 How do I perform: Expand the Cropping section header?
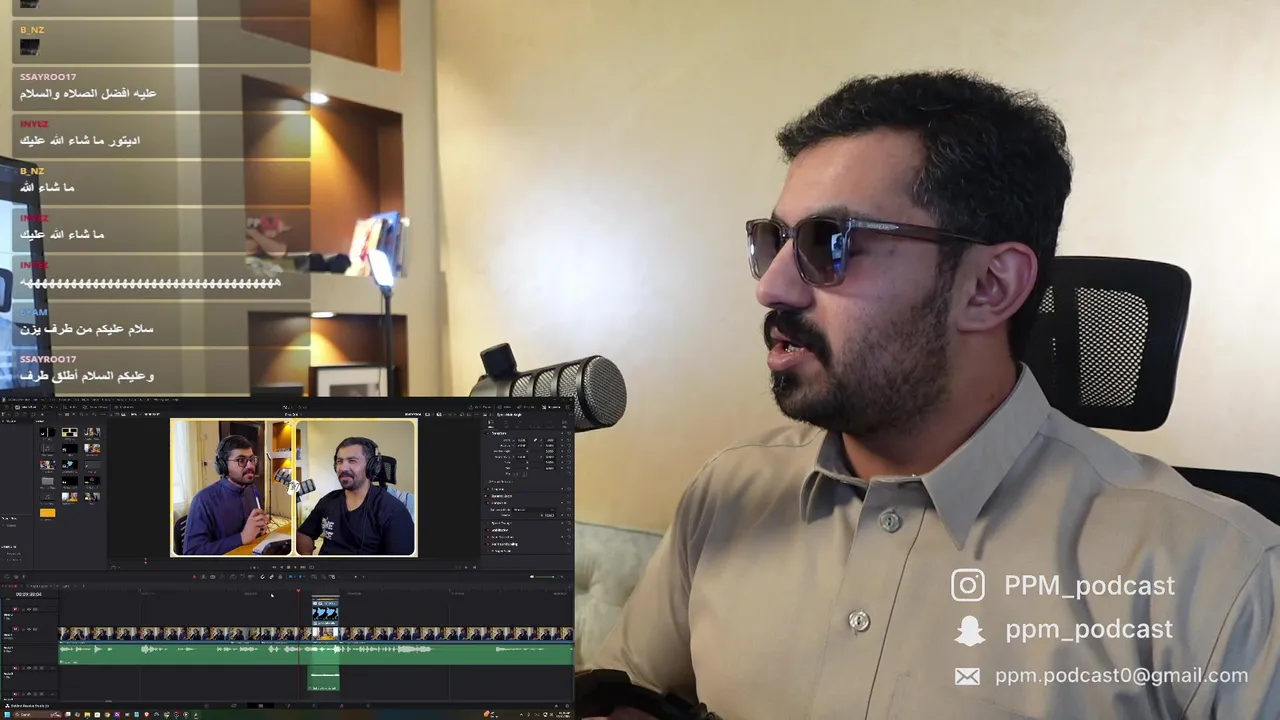499,489
